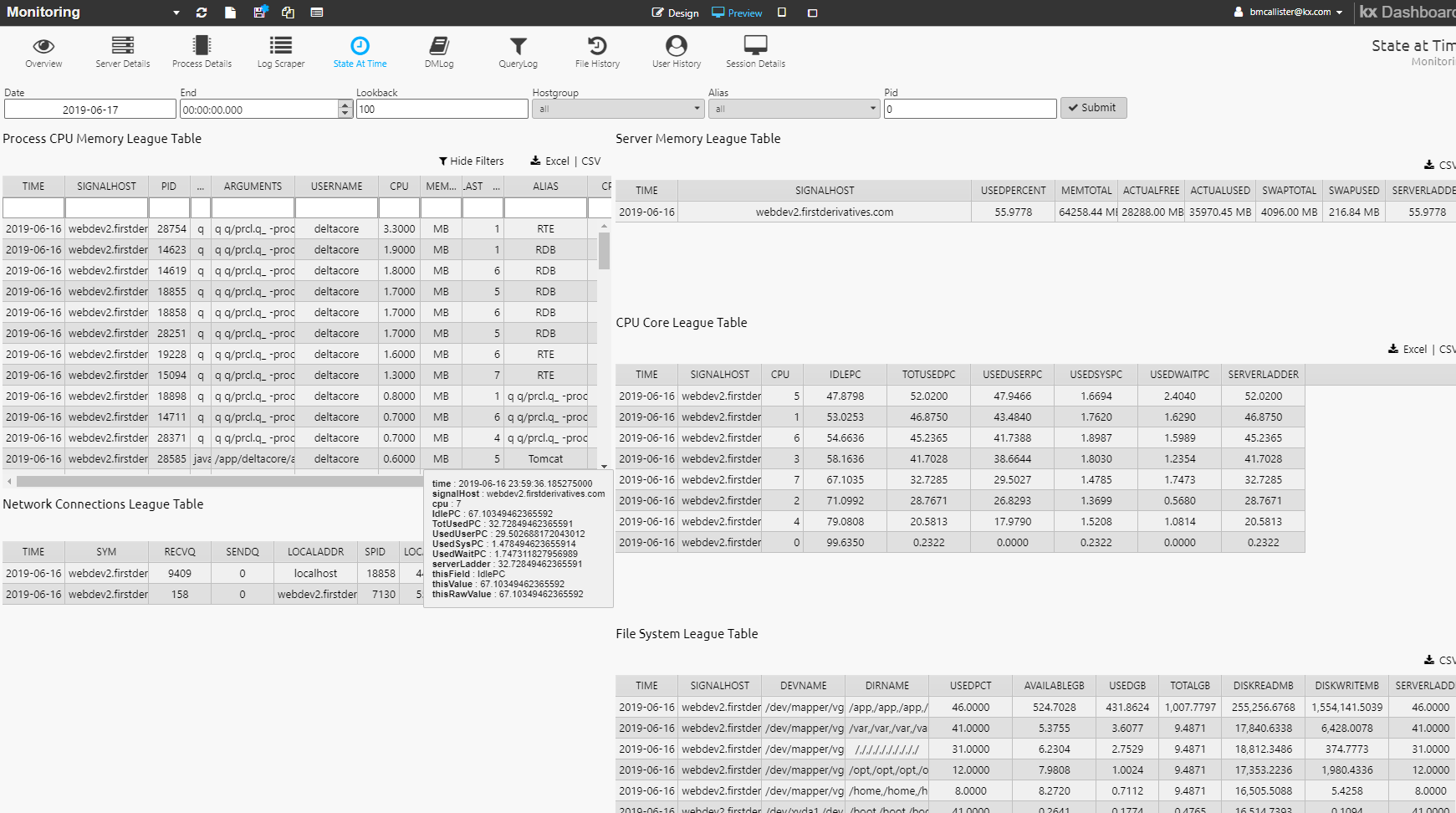Screen dimensions: 1456x813
Task: Click the Submit button
Action: tap(1093, 108)
